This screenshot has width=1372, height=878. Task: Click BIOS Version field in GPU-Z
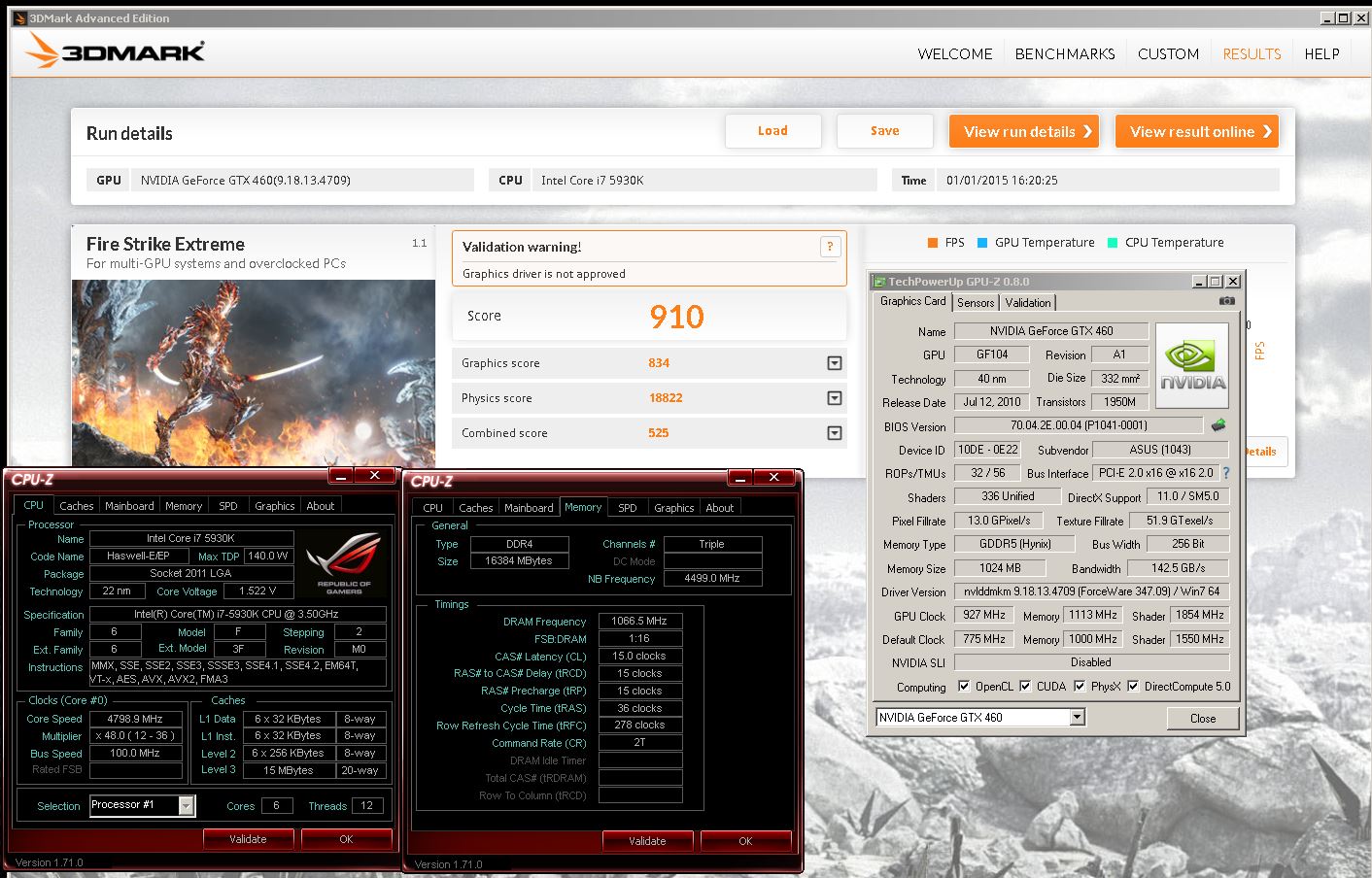(1079, 425)
